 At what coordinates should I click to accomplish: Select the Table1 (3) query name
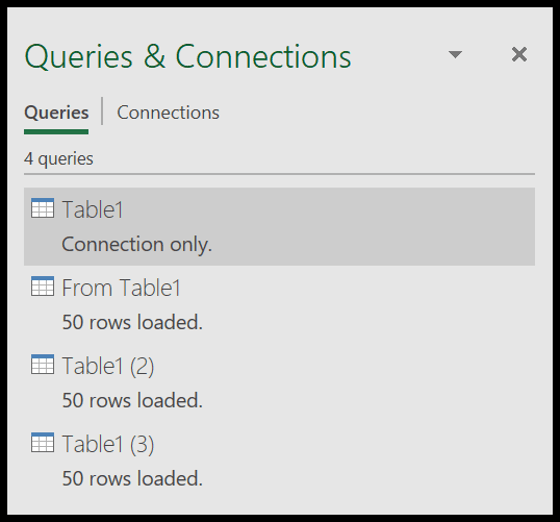108,444
